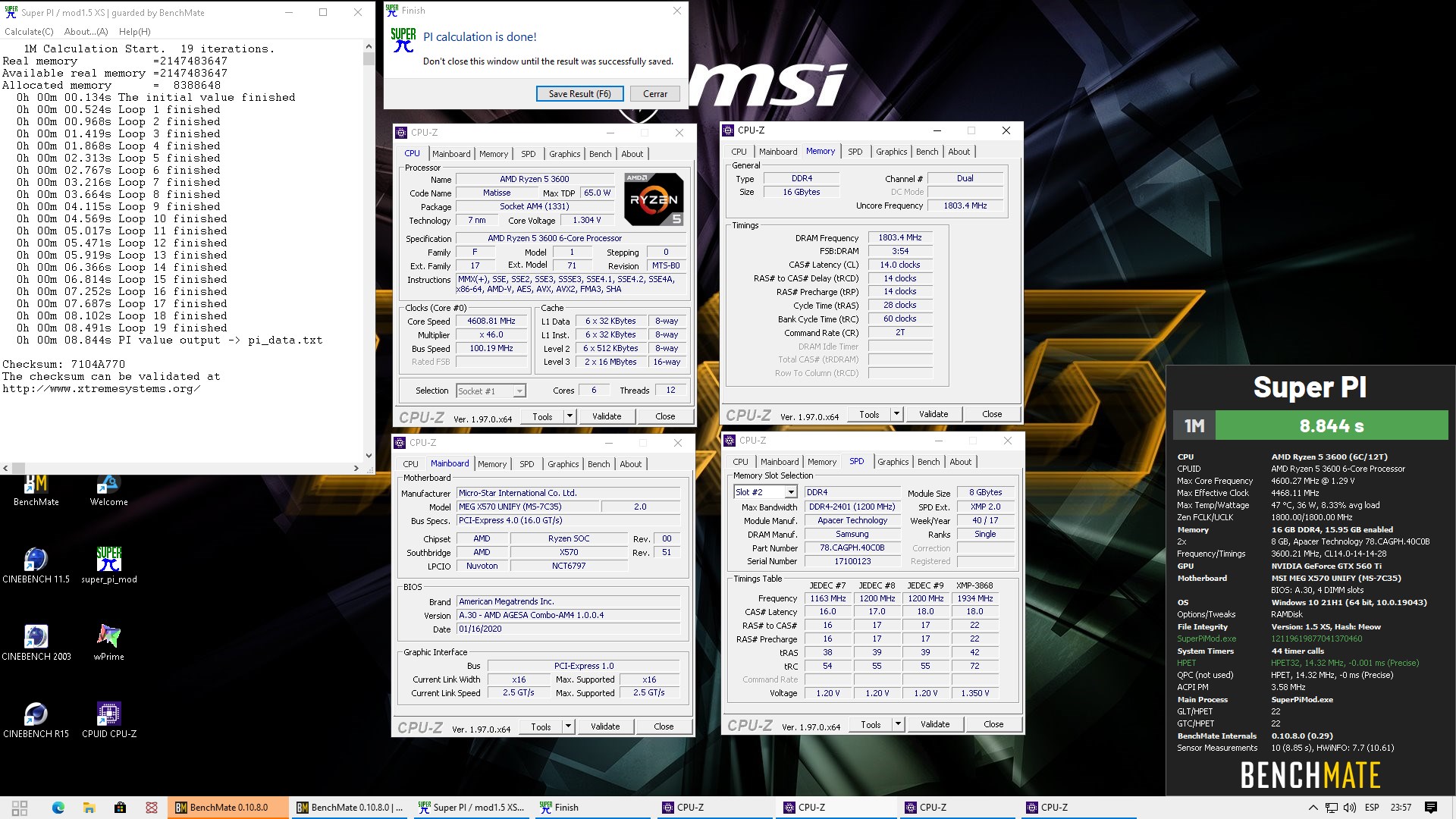The width and height of the screenshot is (1456, 819).
Task: Click Validate in the SPD CPU-Z window
Action: [x=935, y=724]
